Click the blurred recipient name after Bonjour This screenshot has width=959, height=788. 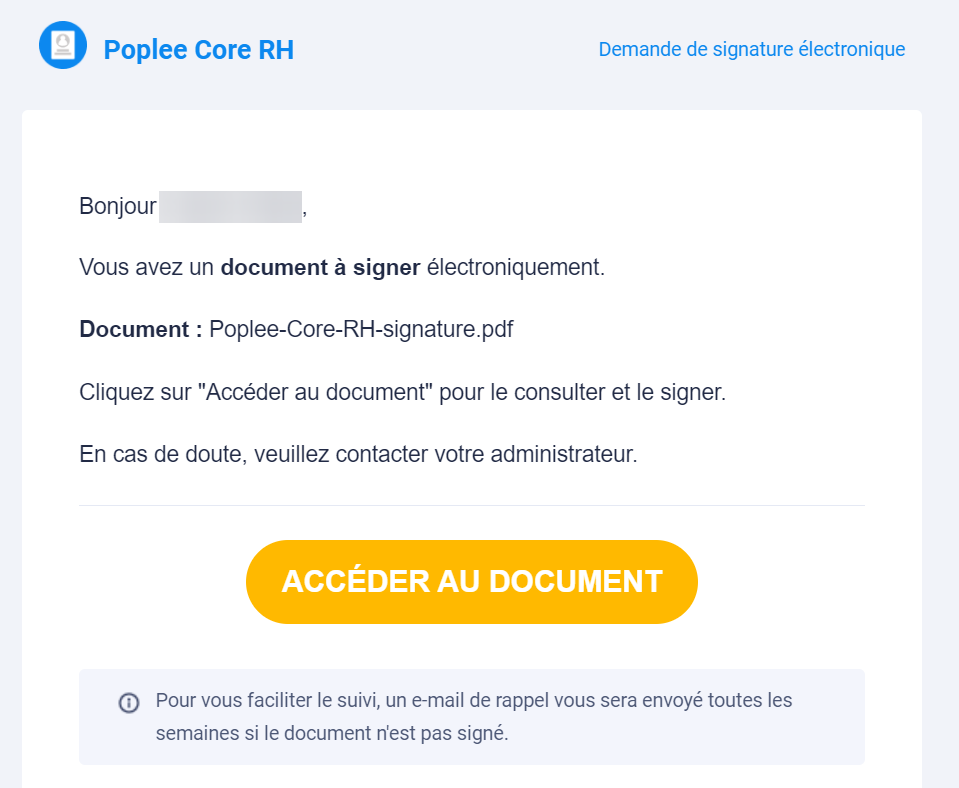tap(231, 207)
